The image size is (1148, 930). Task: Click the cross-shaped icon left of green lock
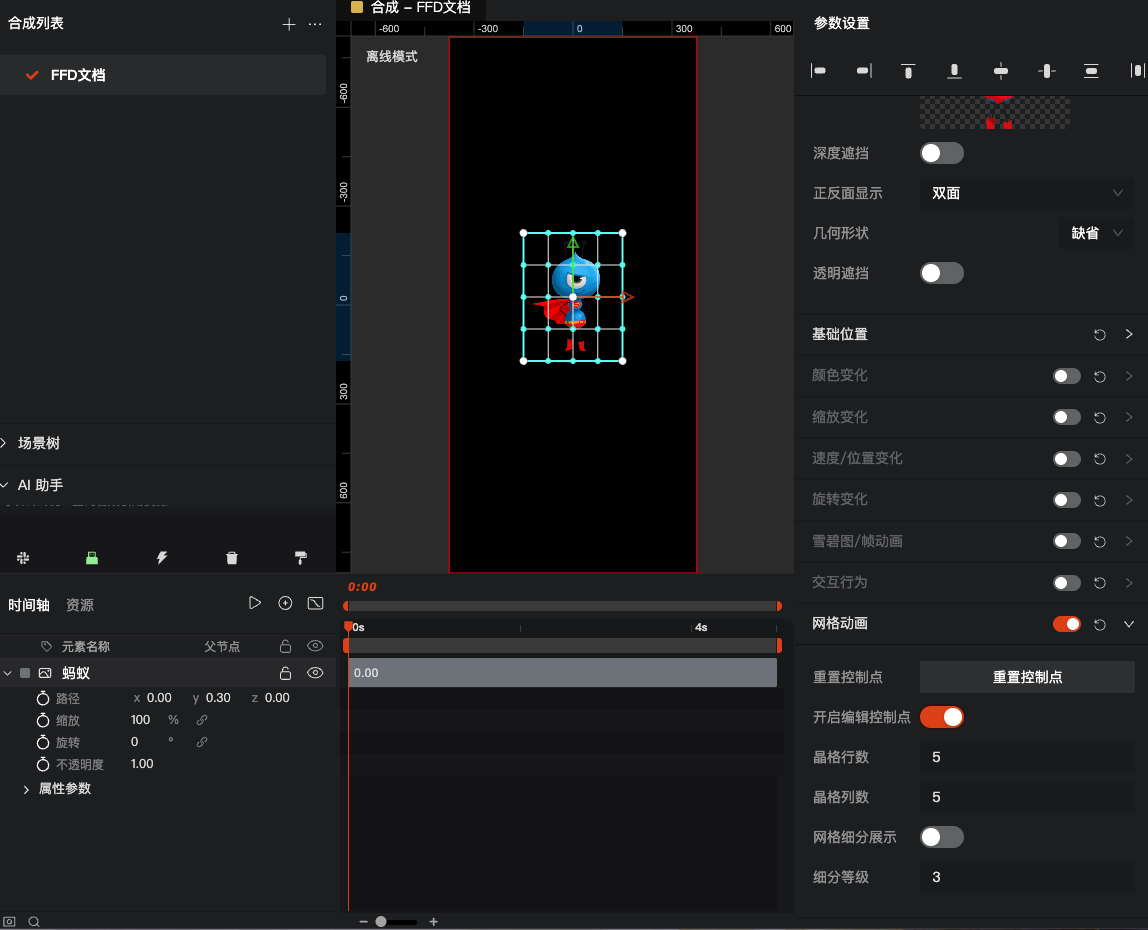(23, 558)
